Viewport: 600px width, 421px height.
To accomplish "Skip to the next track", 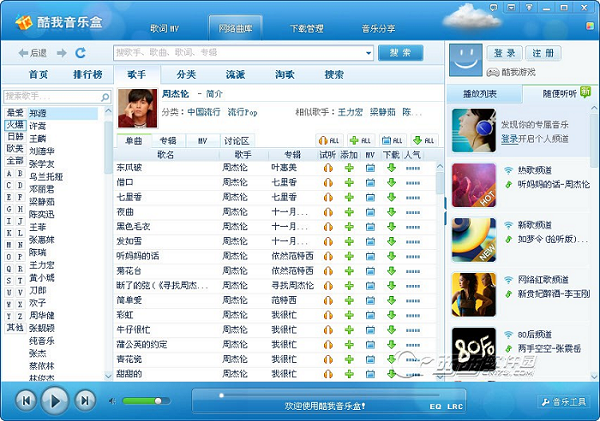I will tap(85, 401).
